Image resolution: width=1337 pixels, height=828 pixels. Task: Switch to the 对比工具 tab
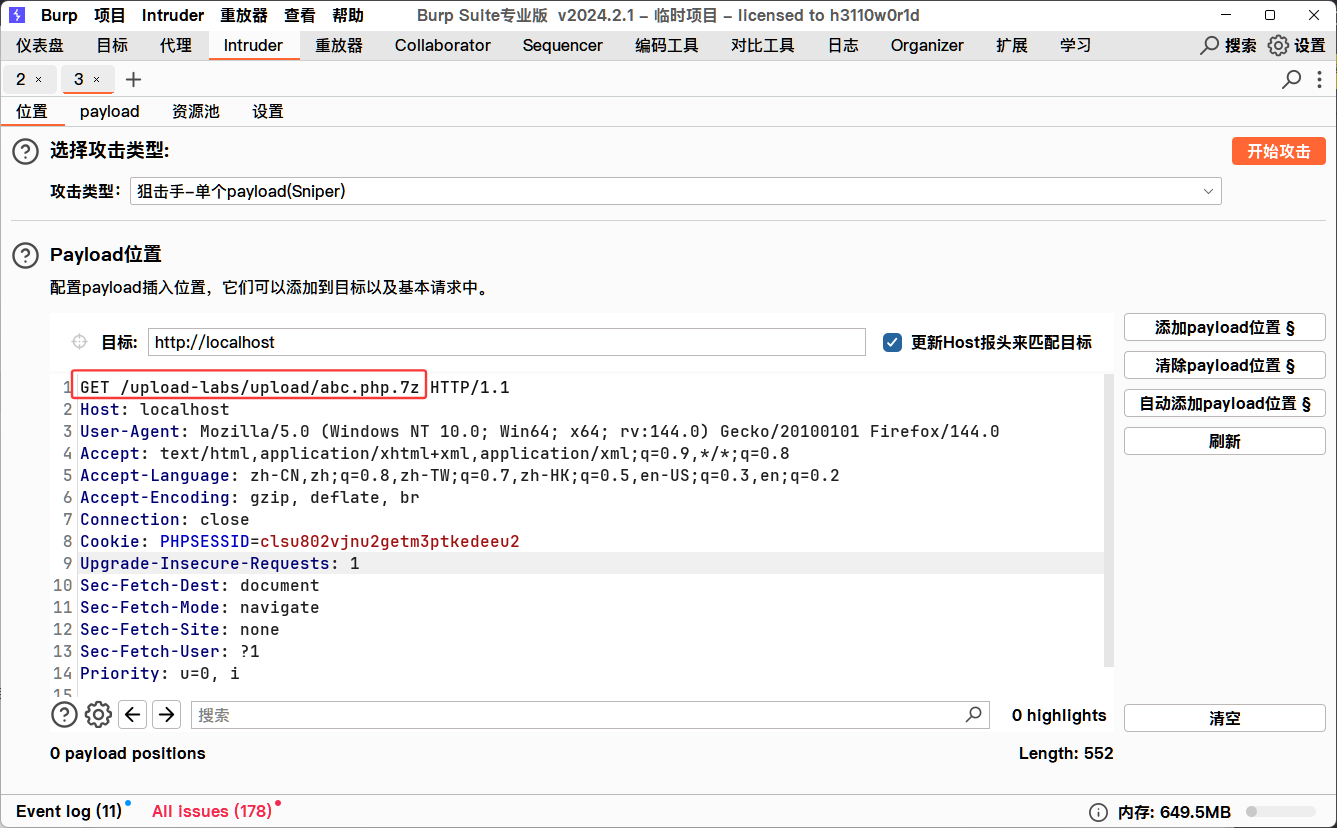pyautogui.click(x=763, y=45)
